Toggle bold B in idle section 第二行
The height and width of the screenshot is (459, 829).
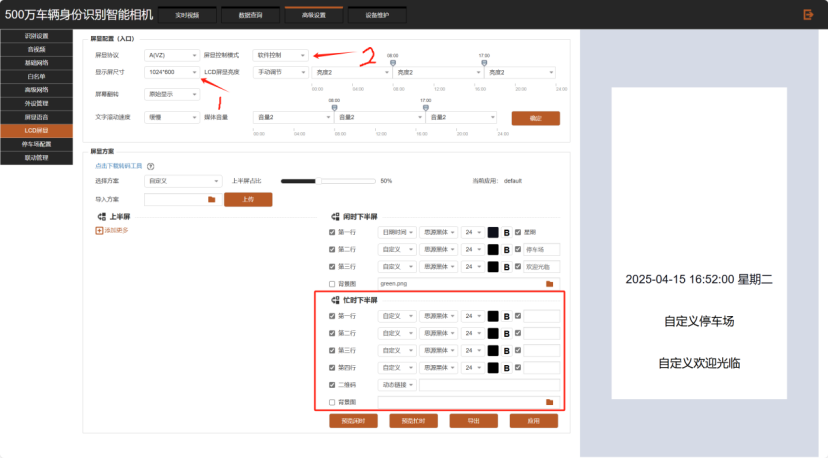(x=506, y=250)
